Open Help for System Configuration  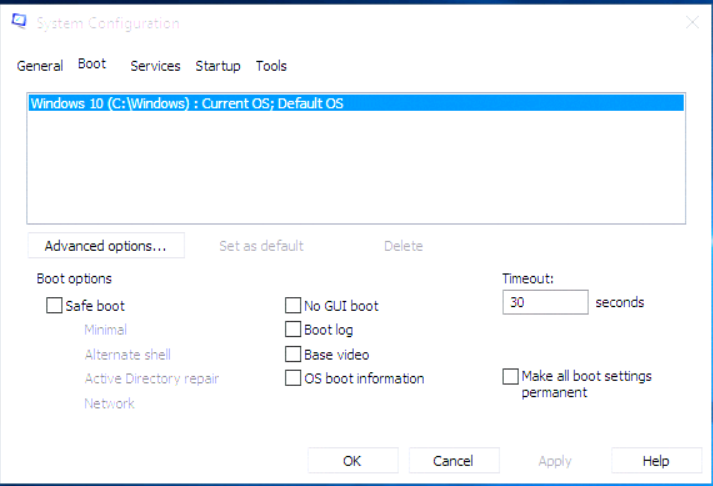tap(656, 461)
